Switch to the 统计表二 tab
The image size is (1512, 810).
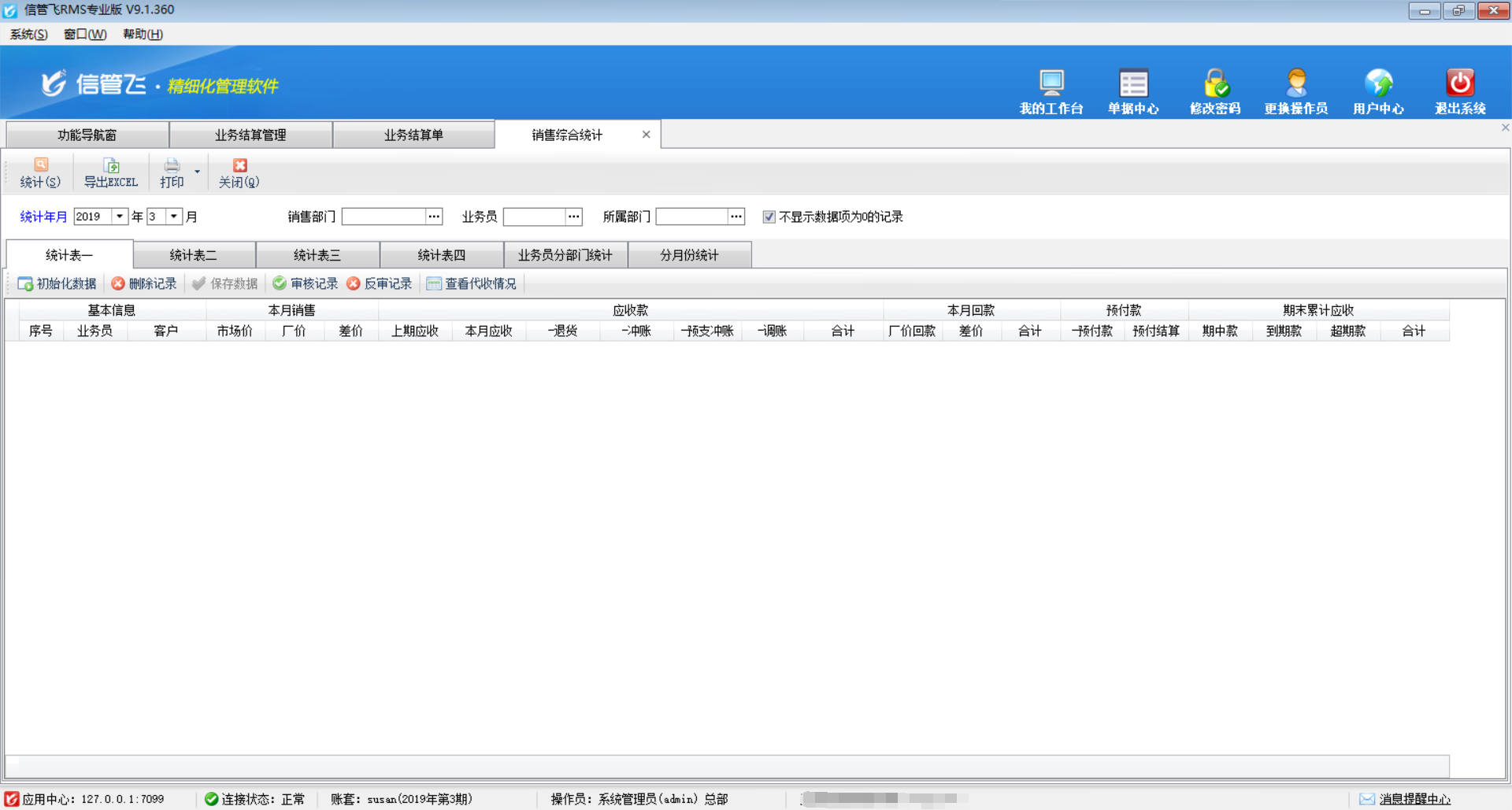[194, 255]
